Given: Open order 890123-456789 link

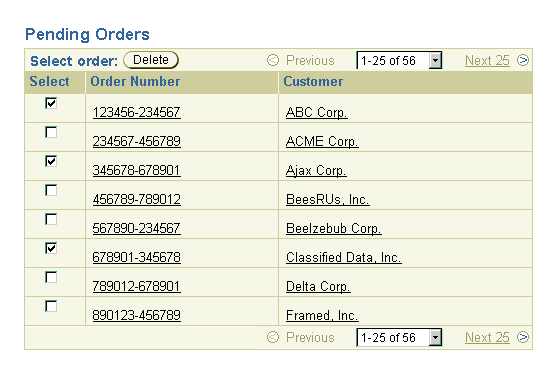Looking at the screenshot, I should 136,315.
